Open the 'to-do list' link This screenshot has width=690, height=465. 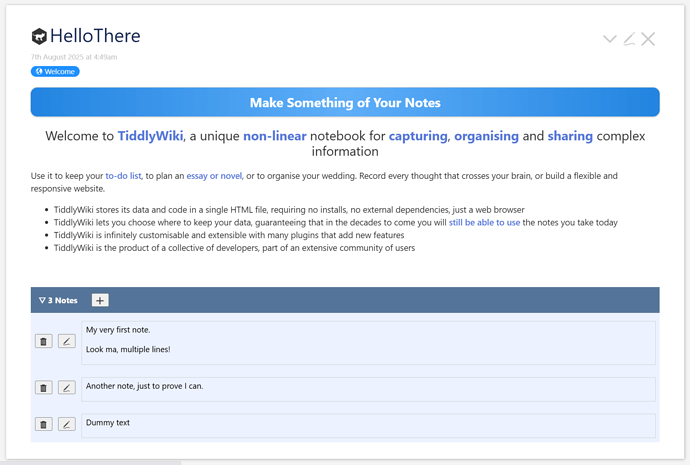(x=123, y=176)
